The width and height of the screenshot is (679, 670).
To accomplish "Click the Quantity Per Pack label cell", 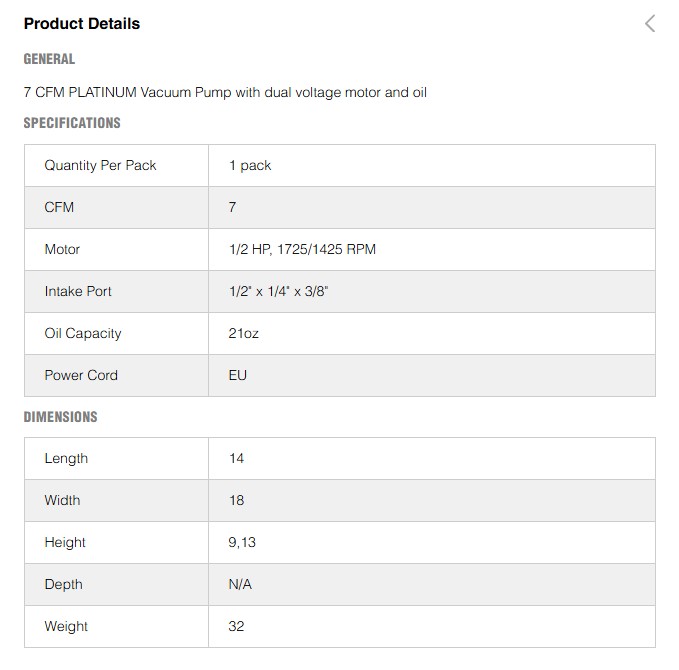I will coord(100,165).
